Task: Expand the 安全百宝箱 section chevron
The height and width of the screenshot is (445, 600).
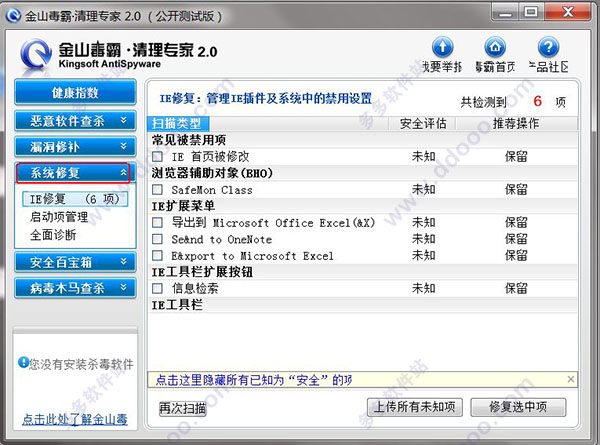Action: [123, 262]
